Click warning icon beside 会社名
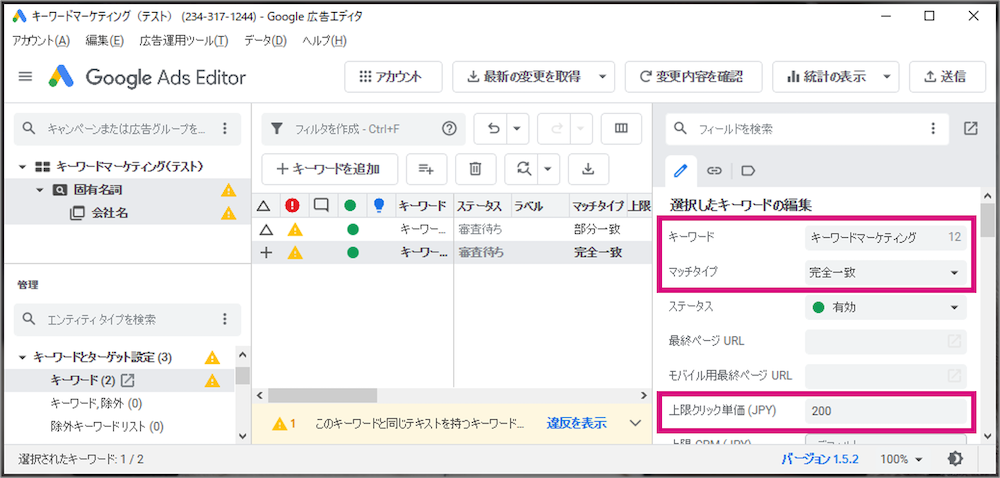The height and width of the screenshot is (478, 1000). (x=228, y=214)
